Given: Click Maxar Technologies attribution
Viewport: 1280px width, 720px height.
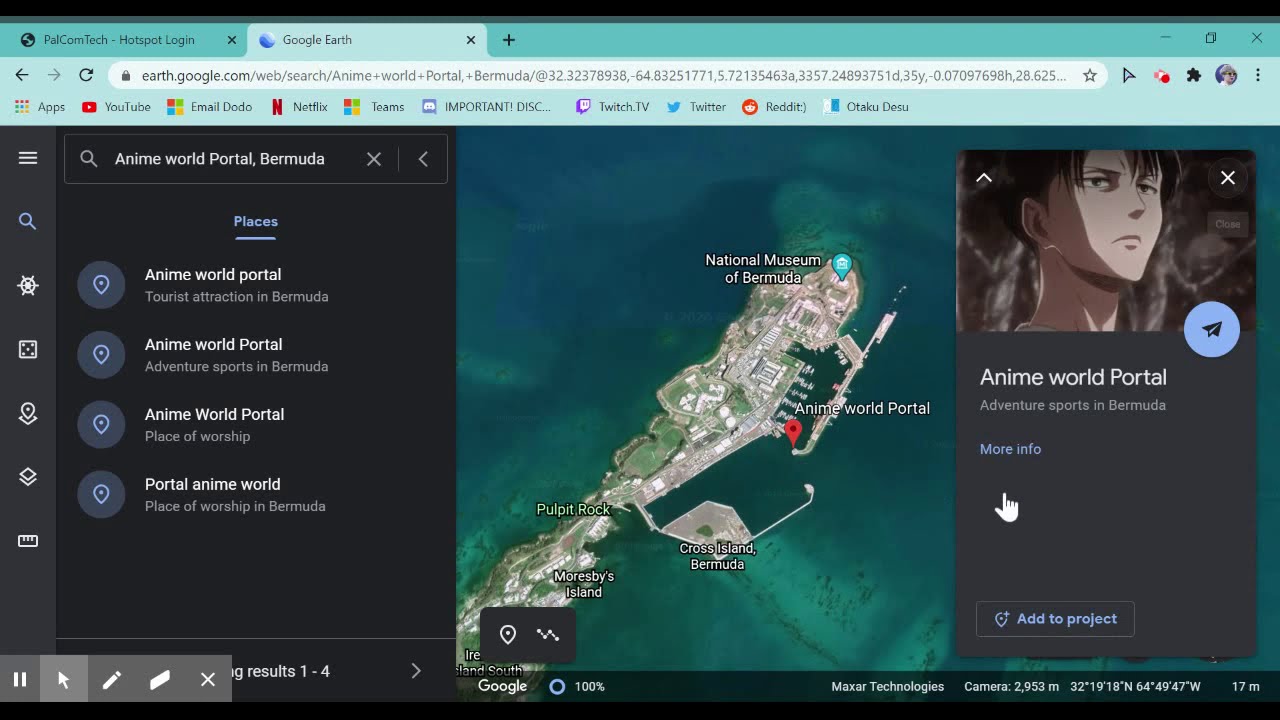Looking at the screenshot, I should (888, 686).
